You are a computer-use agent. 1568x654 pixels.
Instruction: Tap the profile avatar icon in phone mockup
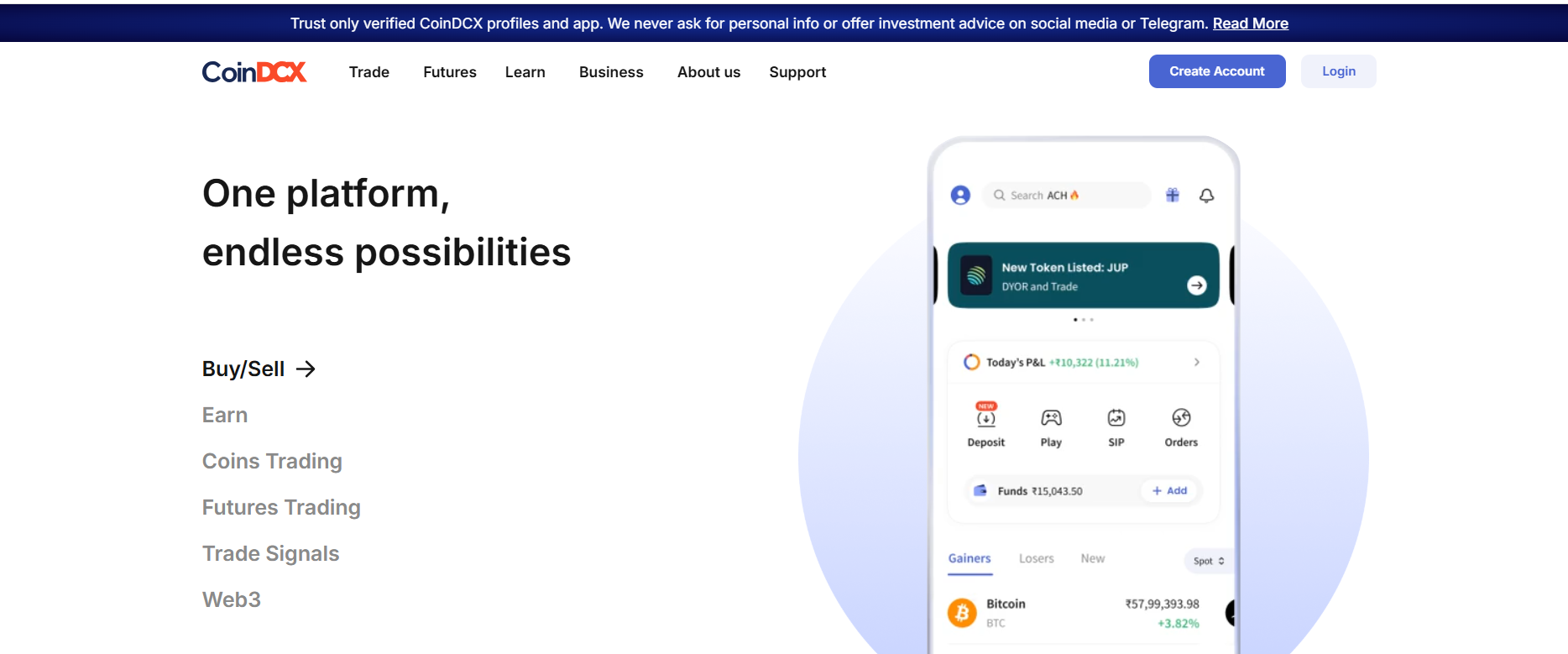click(x=960, y=196)
